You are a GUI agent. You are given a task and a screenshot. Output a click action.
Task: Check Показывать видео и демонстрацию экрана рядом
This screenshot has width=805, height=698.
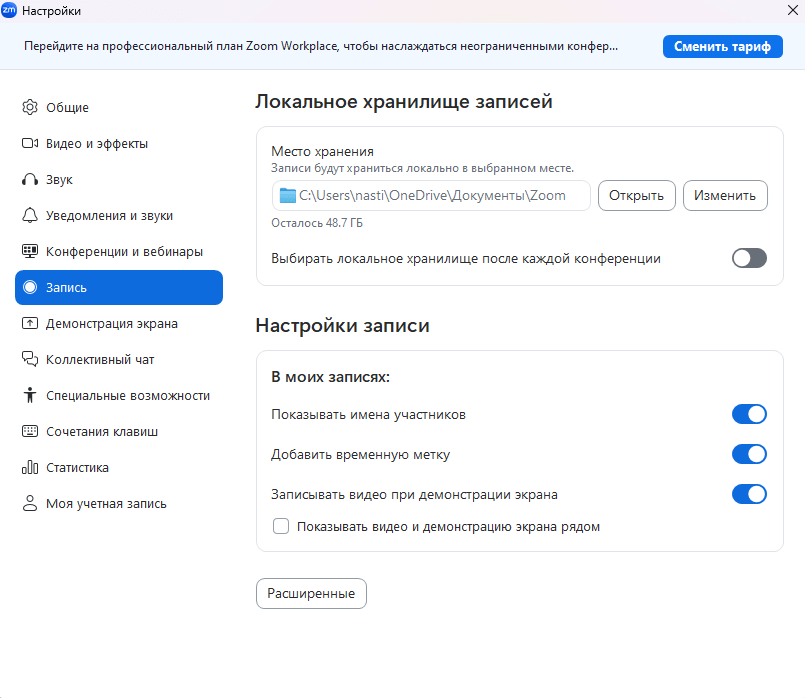click(281, 526)
